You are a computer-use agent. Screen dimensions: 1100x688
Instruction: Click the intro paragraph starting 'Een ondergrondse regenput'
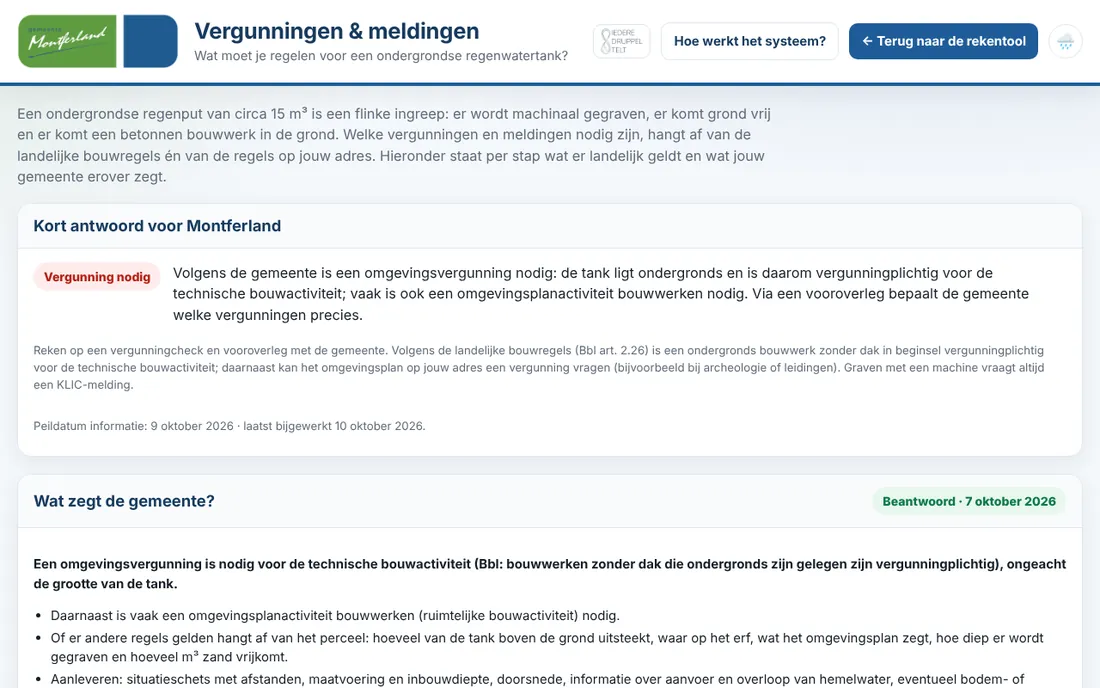coord(394,145)
